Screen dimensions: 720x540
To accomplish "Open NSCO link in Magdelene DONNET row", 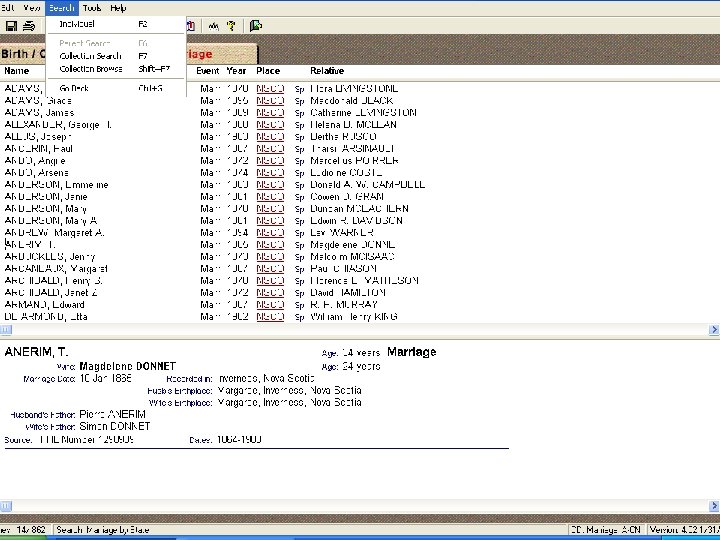I will pyautogui.click(x=270, y=245).
